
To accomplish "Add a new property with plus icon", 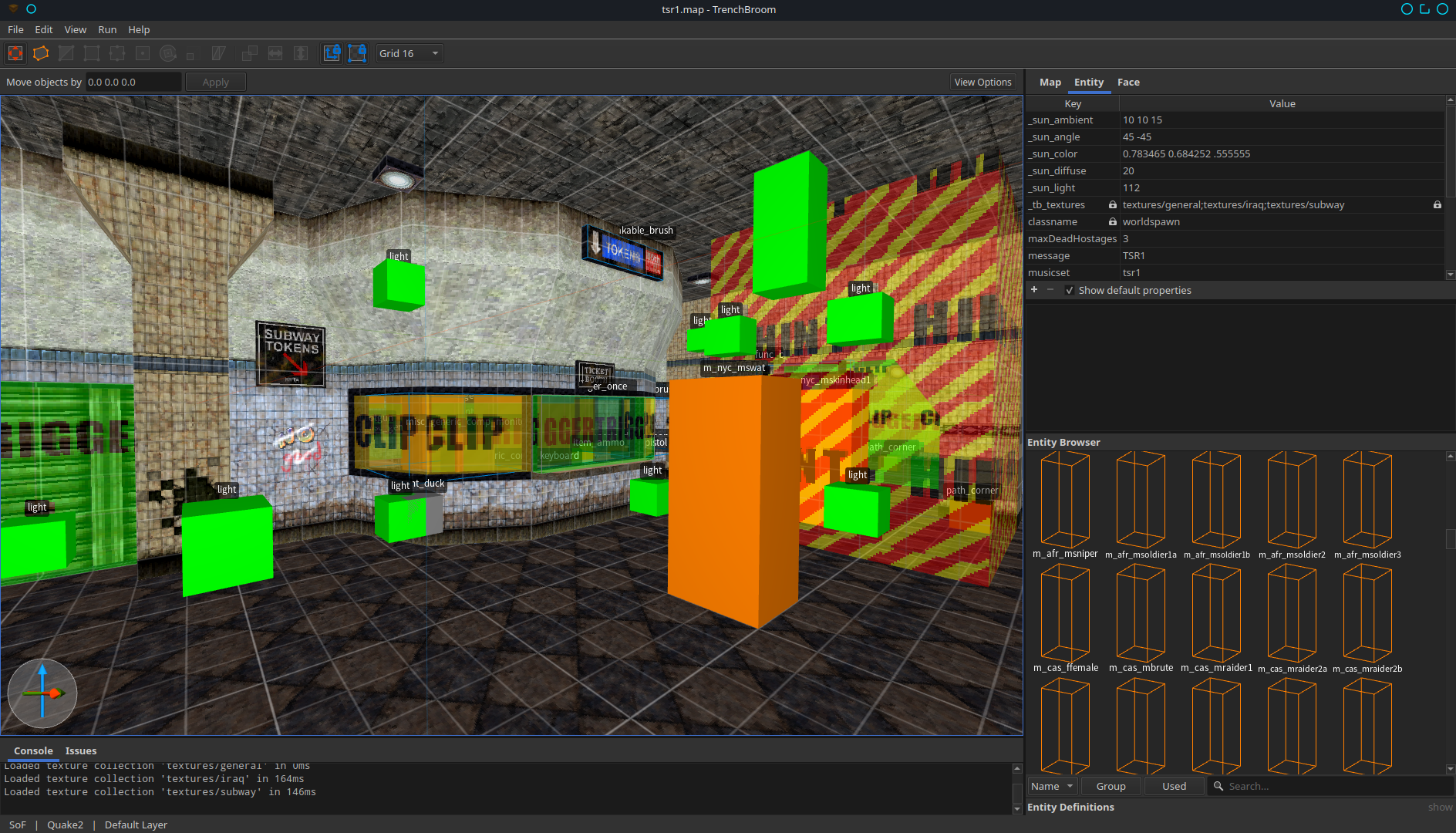I will pyautogui.click(x=1034, y=290).
